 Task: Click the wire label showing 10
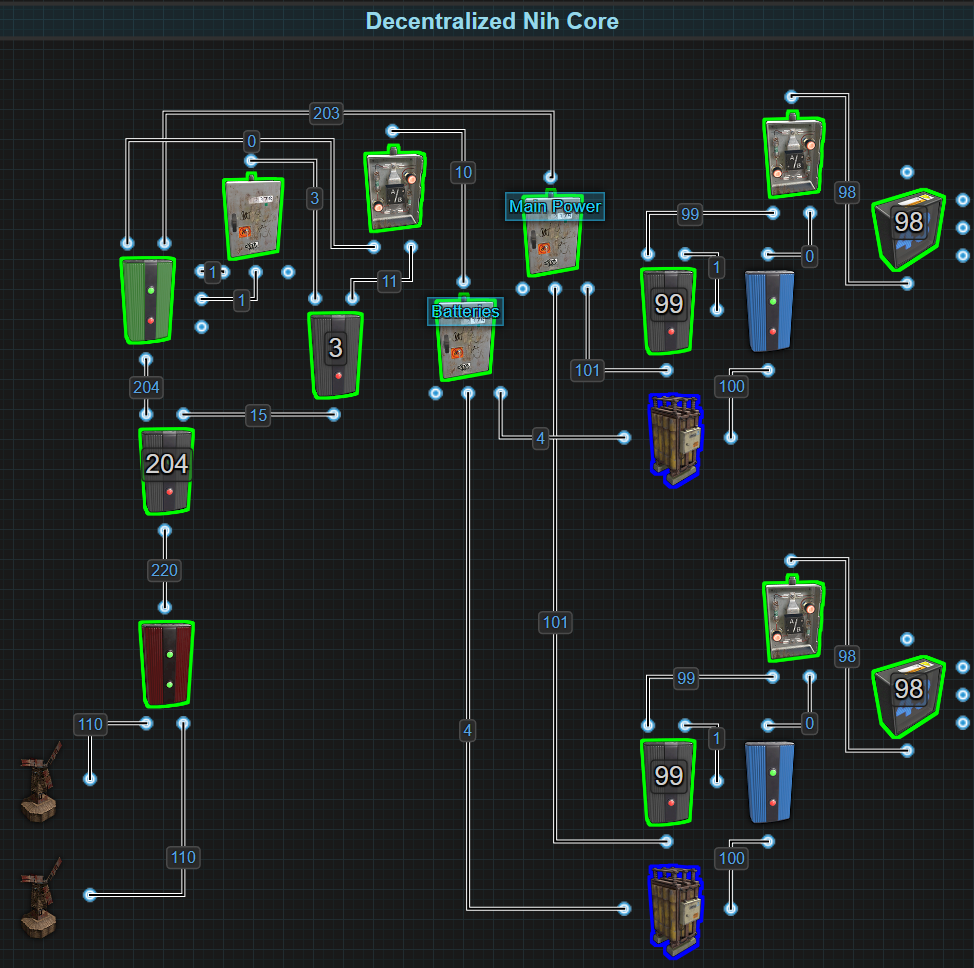(462, 172)
